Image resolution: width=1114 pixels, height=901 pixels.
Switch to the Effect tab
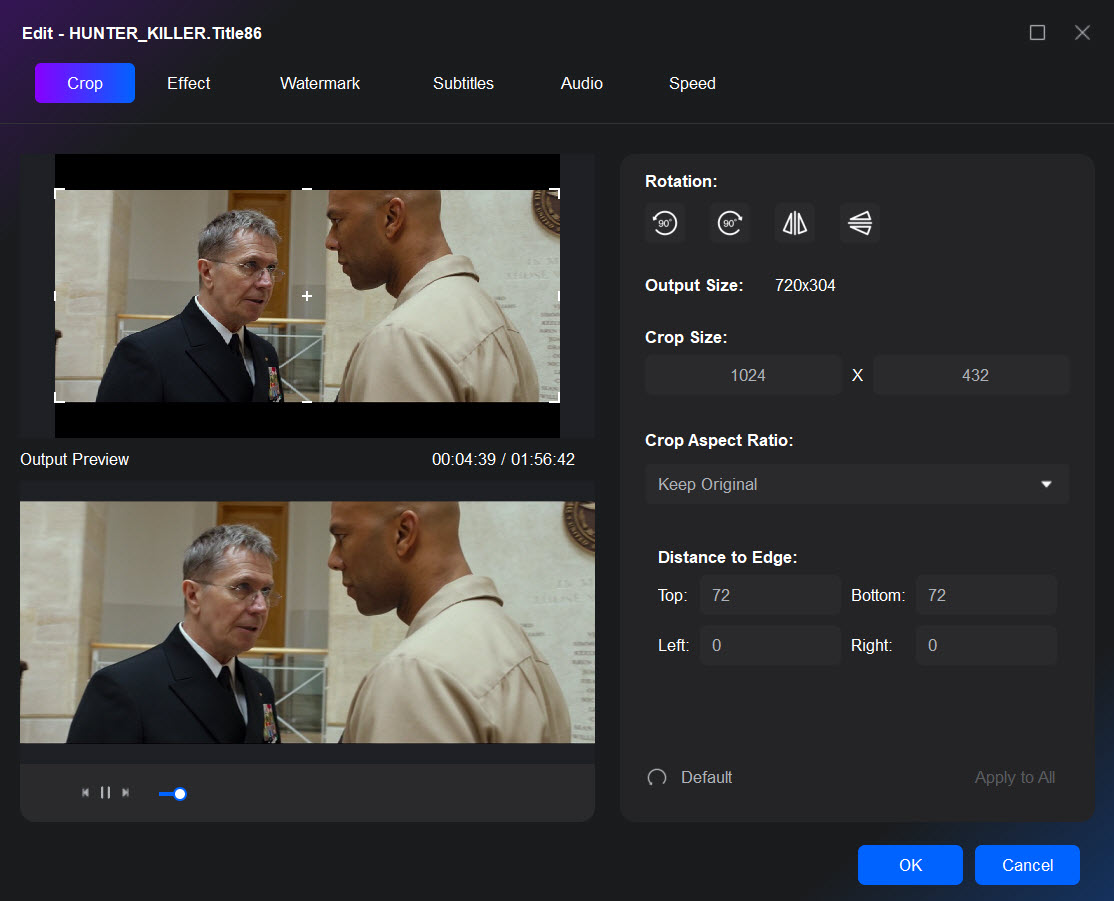[x=188, y=83]
